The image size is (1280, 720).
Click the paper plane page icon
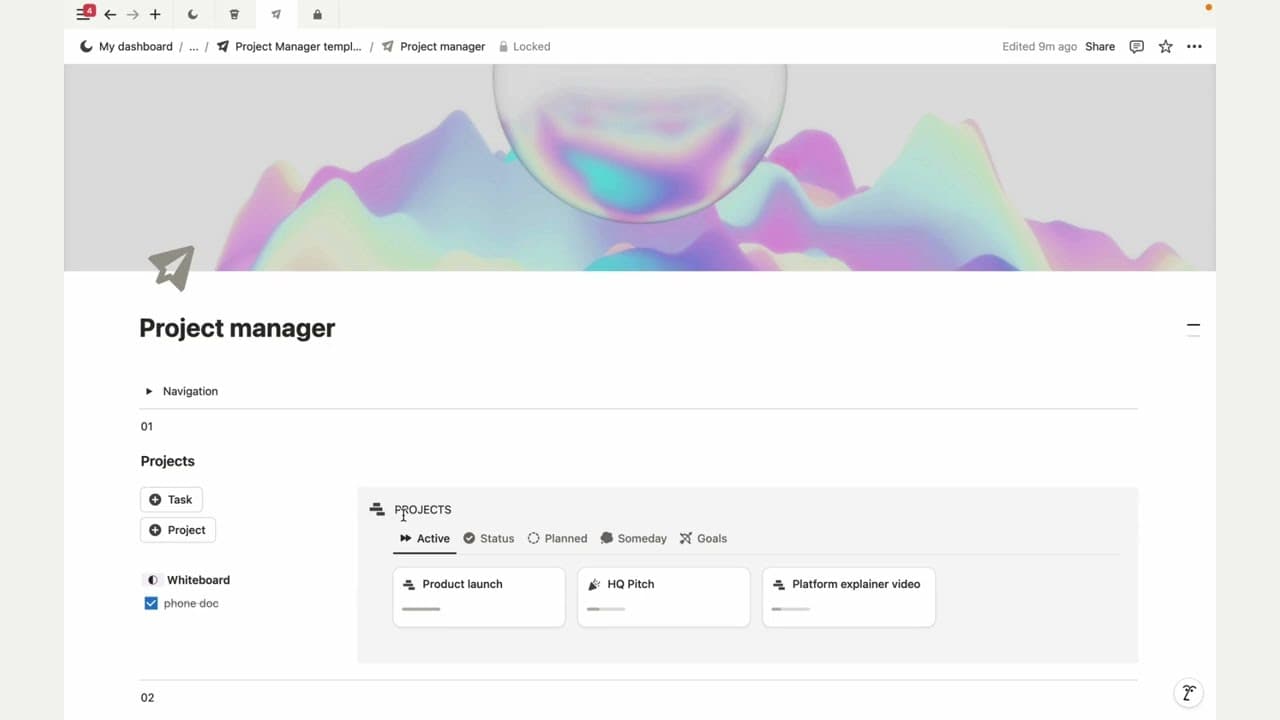click(171, 268)
